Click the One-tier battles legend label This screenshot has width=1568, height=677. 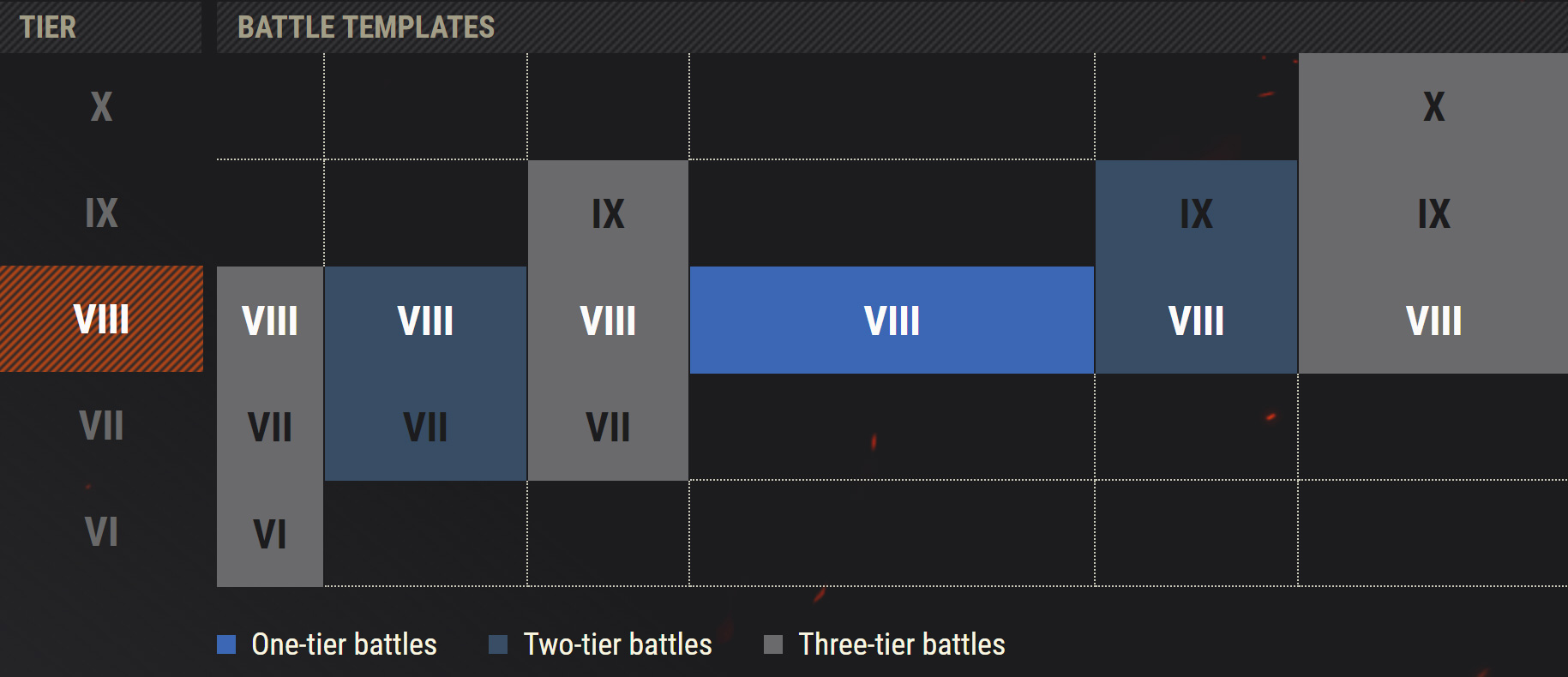tap(344, 644)
